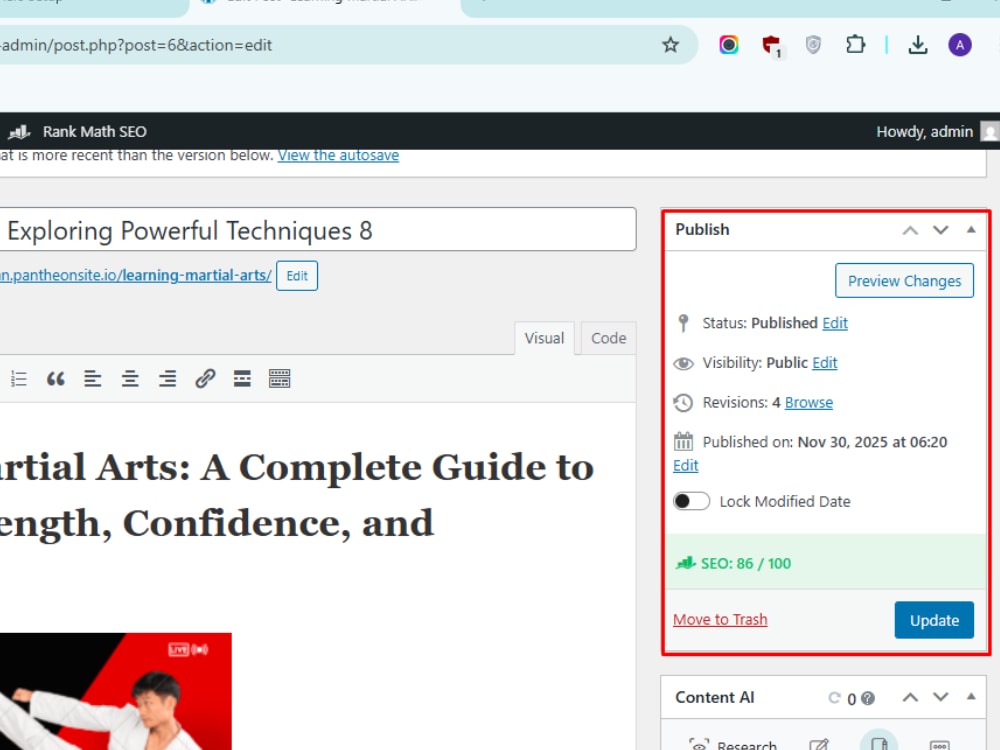Align text right in the editor
The width and height of the screenshot is (1000, 750).
click(167, 379)
